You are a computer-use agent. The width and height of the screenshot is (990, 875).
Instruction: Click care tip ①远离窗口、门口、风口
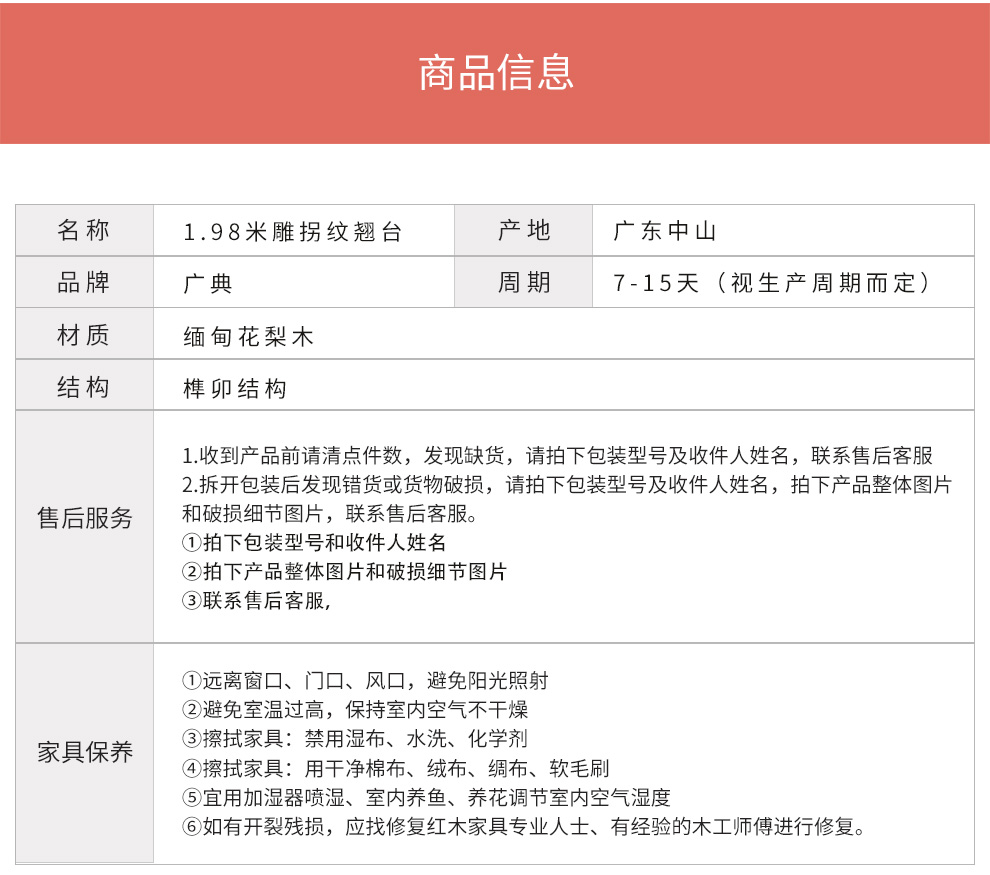[365, 681]
